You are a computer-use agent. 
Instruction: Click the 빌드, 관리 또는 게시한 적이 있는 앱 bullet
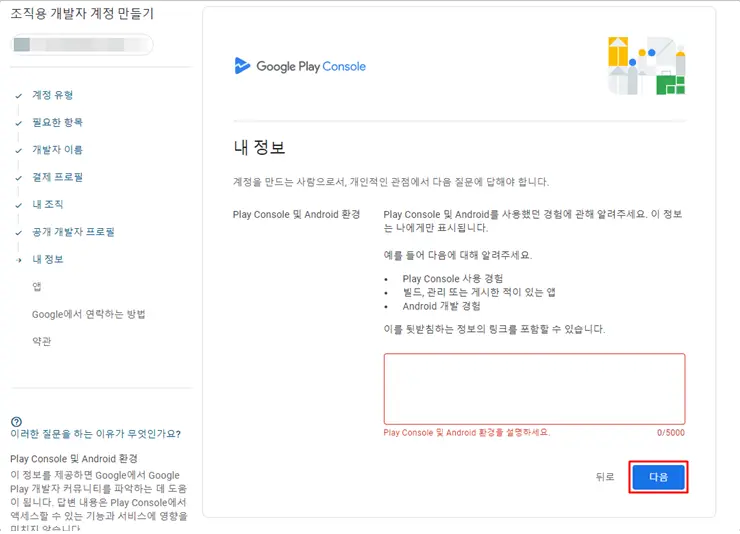[479, 292]
